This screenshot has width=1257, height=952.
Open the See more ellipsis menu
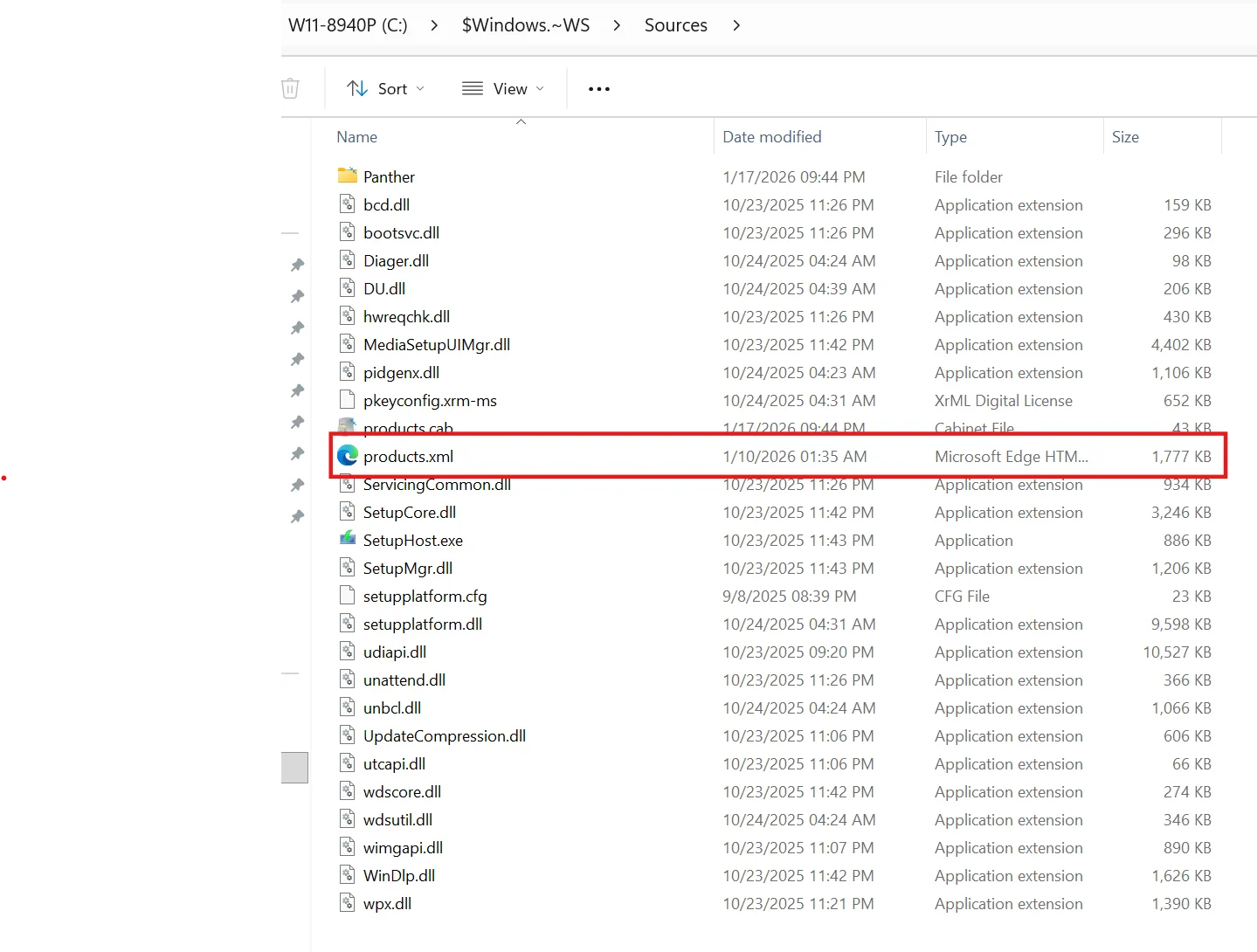(599, 89)
